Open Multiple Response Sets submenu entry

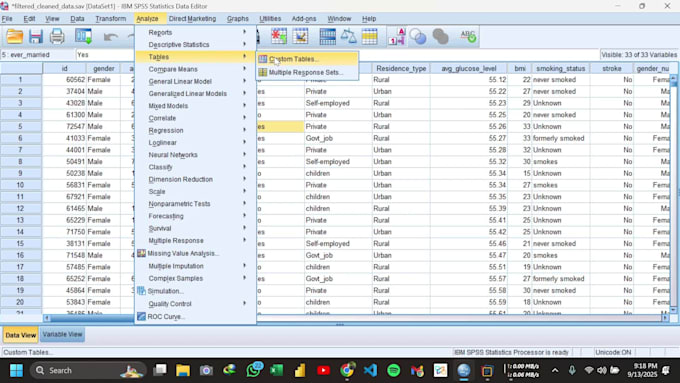click(x=307, y=72)
